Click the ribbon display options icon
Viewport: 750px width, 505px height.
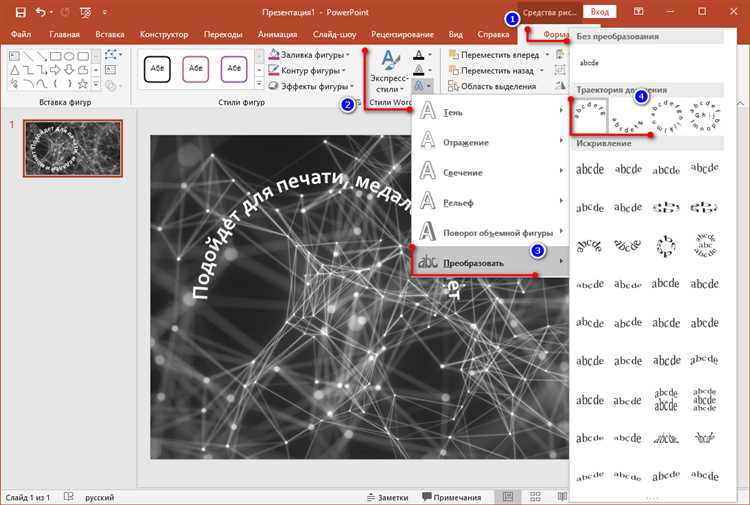point(638,11)
